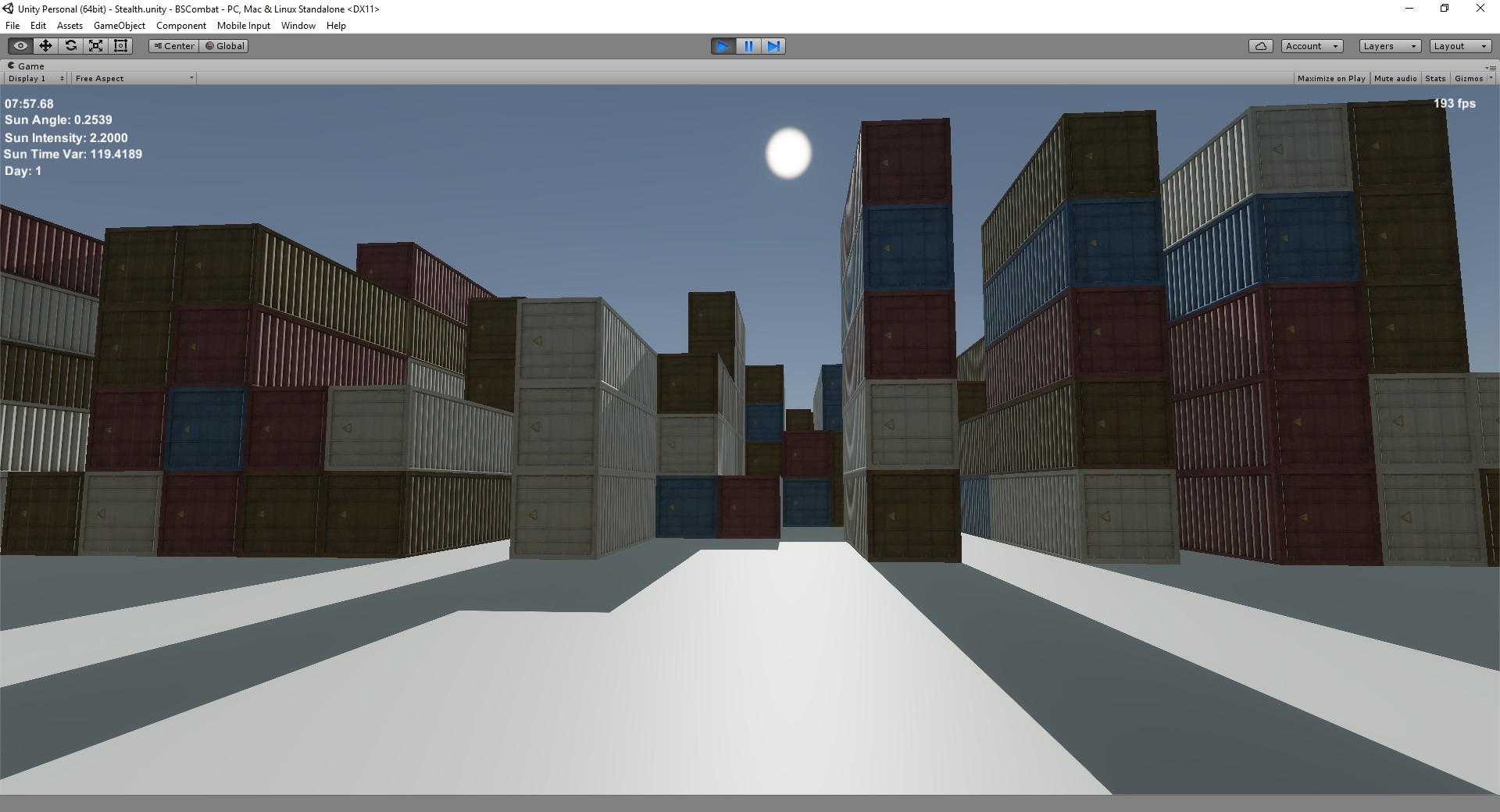Mute audio in Game view
Image resolution: width=1500 pixels, height=812 pixels.
[1395, 78]
